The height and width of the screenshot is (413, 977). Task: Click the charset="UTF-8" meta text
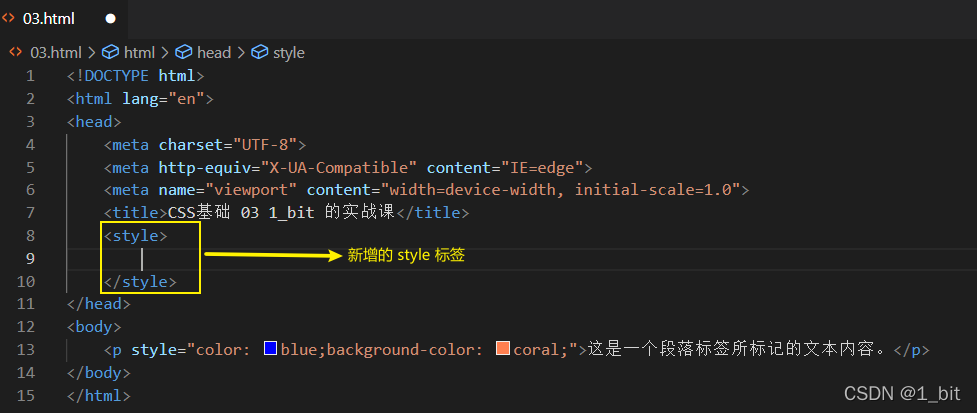tap(228, 145)
